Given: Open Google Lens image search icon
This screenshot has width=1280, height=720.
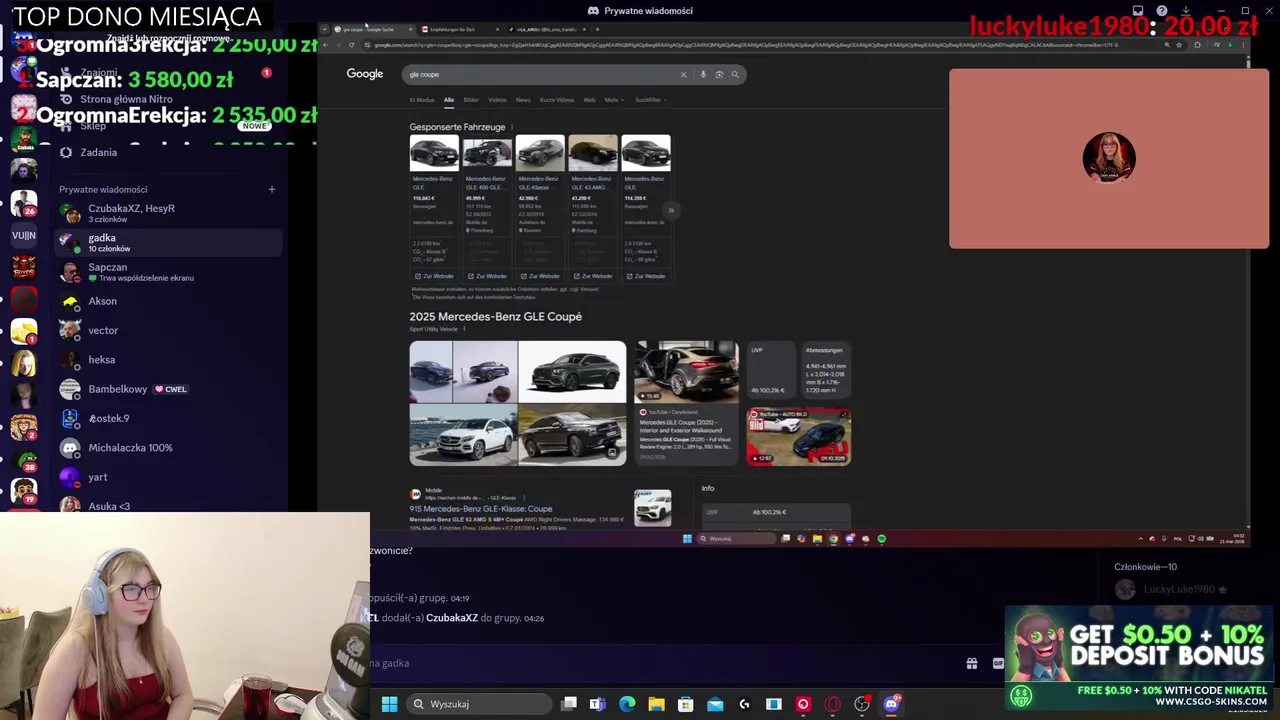Looking at the screenshot, I should (719, 74).
